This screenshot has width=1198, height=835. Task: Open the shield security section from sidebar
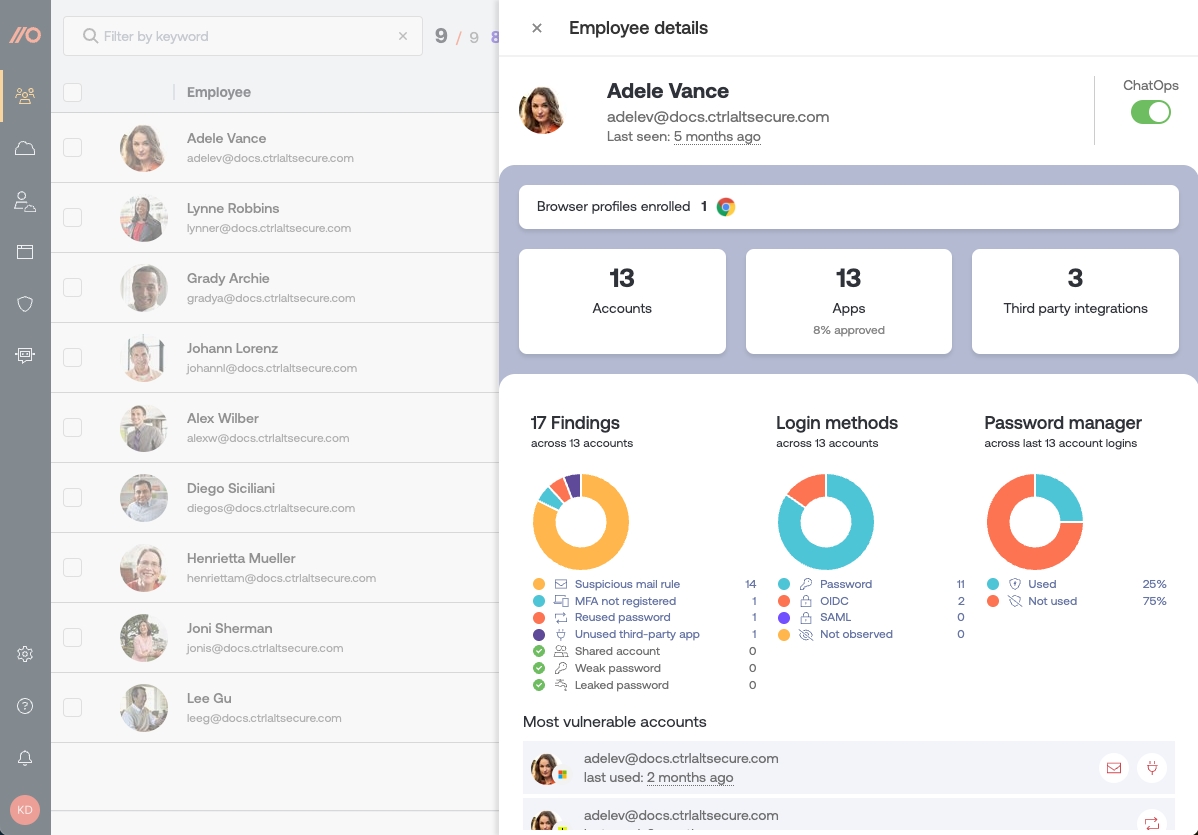coord(24,303)
